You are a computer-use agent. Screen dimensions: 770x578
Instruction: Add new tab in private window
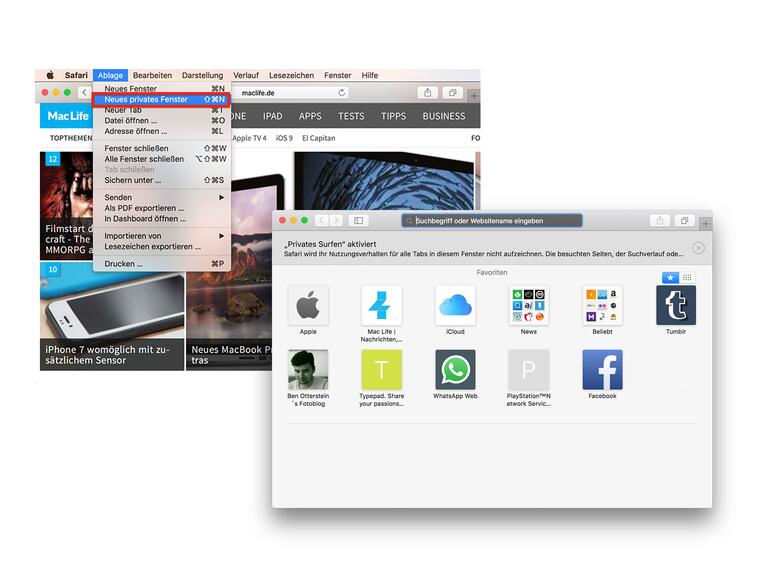click(x=706, y=224)
